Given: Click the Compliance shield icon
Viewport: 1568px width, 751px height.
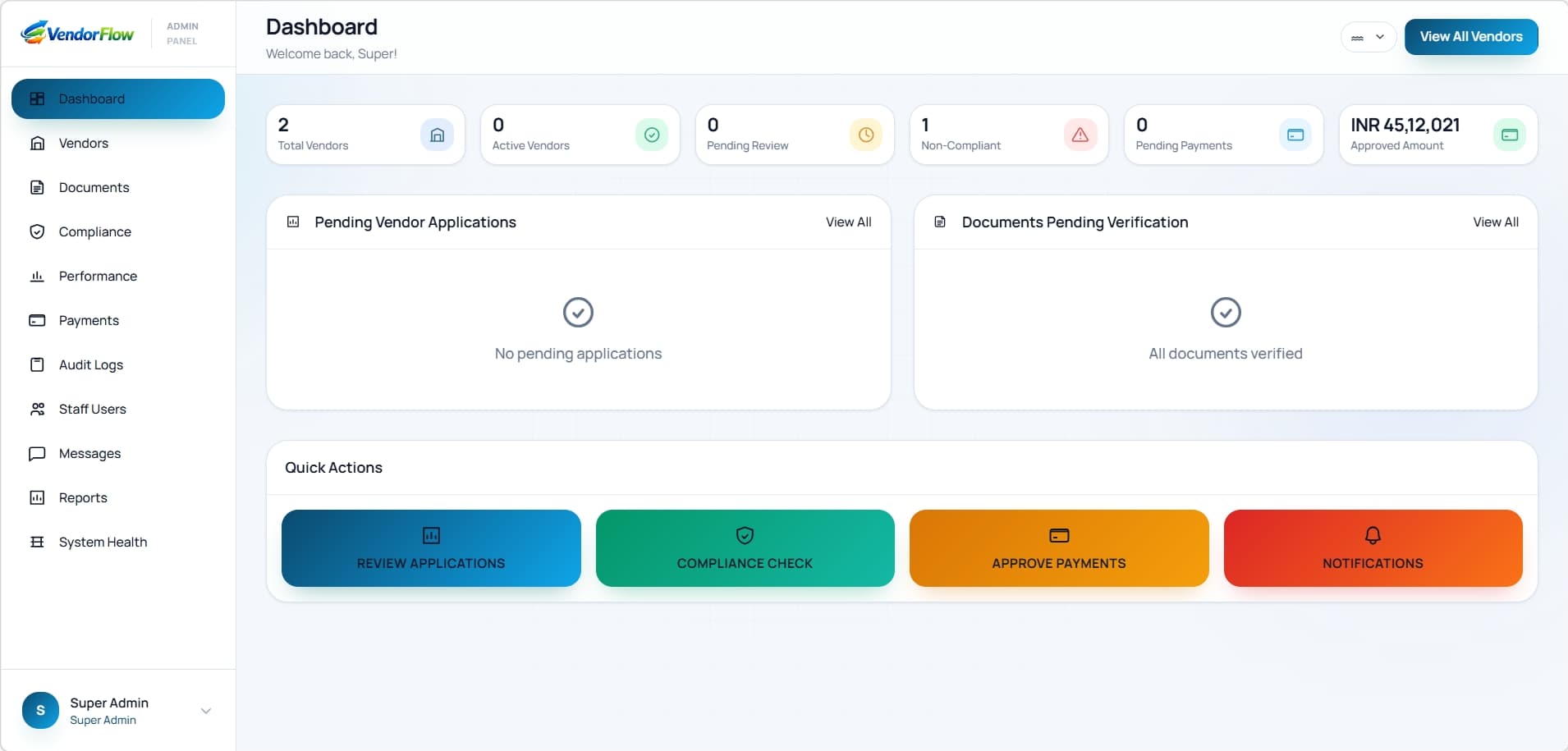Looking at the screenshot, I should click(x=38, y=231).
